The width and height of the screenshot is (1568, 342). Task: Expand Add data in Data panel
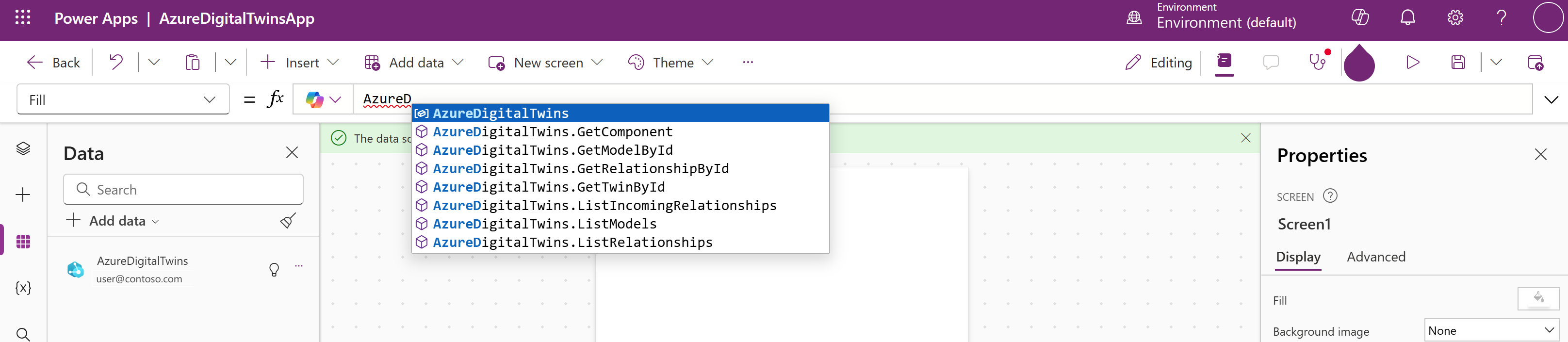(x=113, y=221)
